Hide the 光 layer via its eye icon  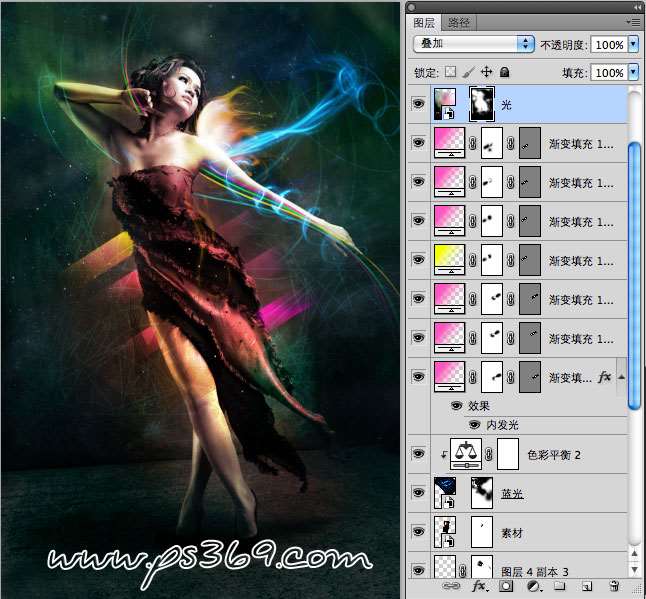tap(419, 103)
